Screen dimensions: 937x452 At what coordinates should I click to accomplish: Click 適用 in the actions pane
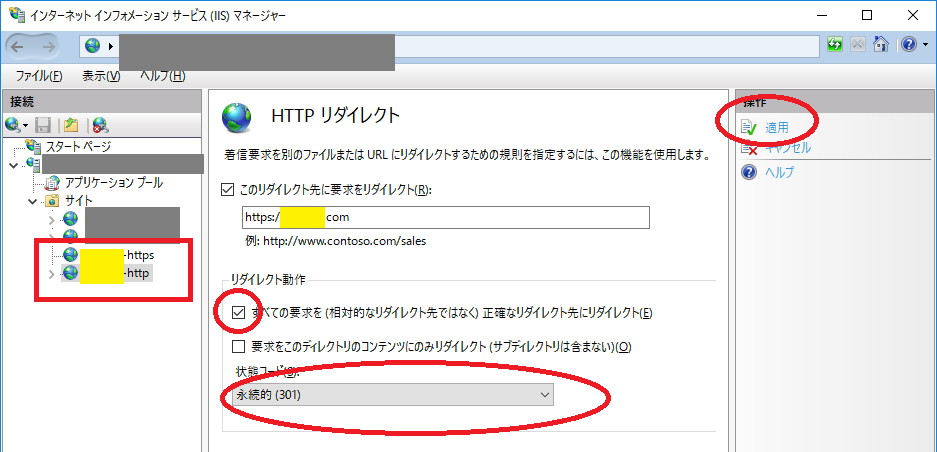pos(776,127)
